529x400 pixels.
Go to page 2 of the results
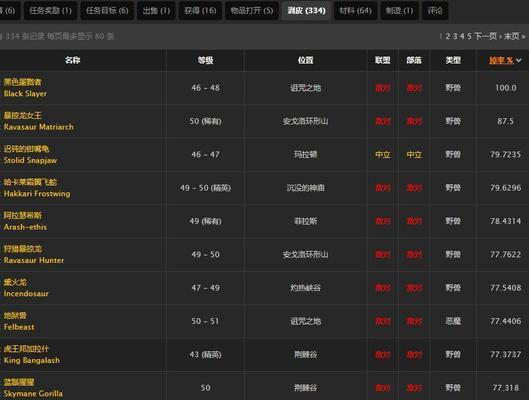[x=447, y=36]
